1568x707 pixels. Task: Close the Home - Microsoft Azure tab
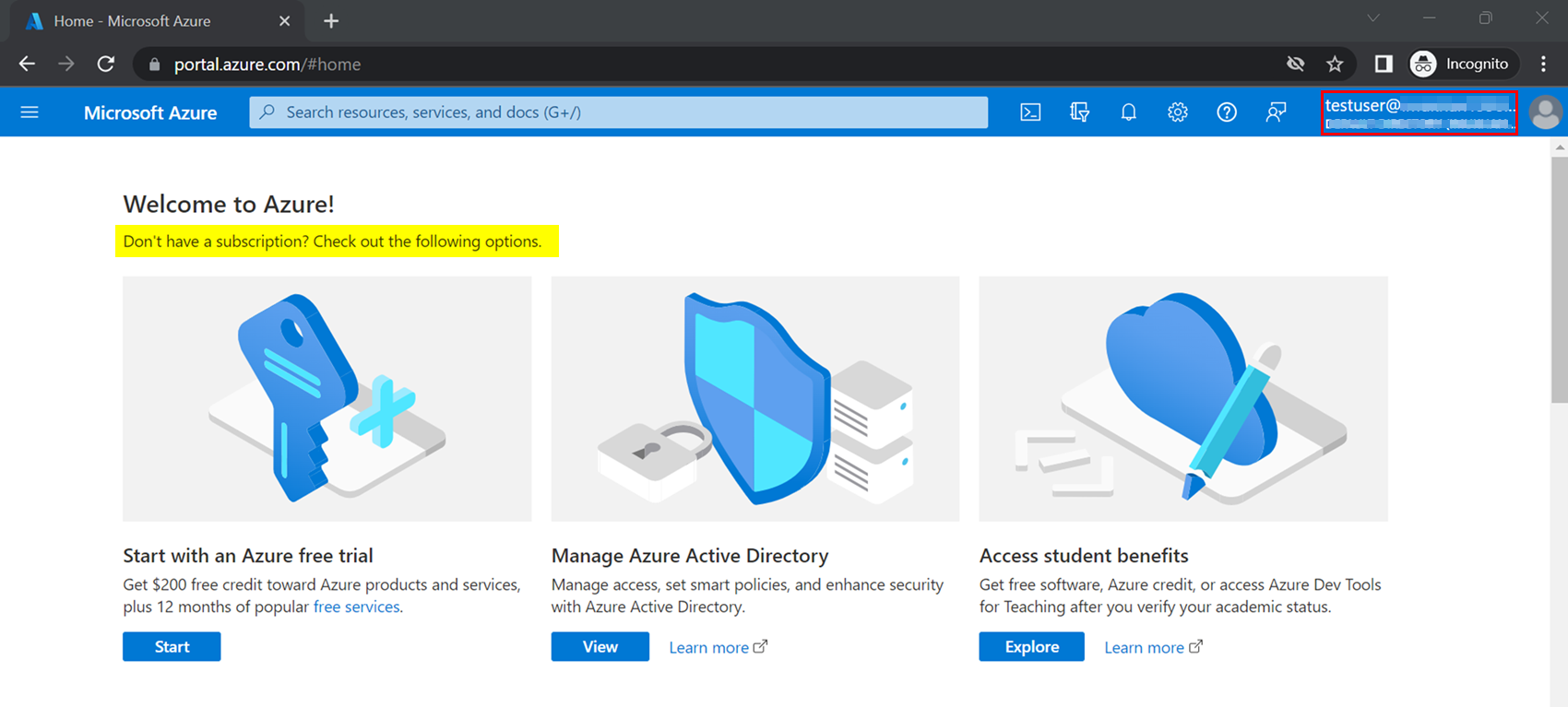point(284,21)
